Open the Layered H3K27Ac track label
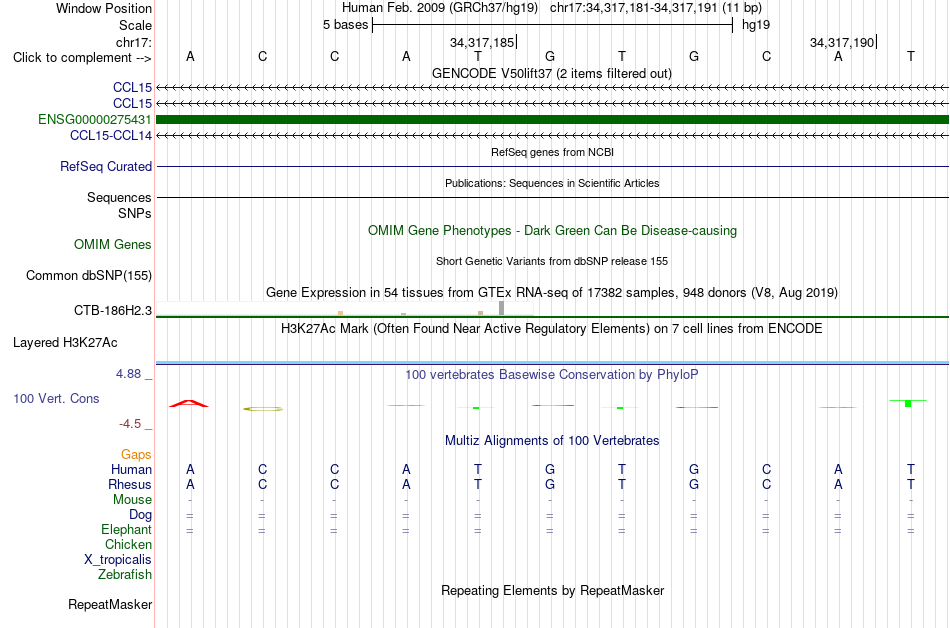Screen dimensions: 950x628 (65, 342)
